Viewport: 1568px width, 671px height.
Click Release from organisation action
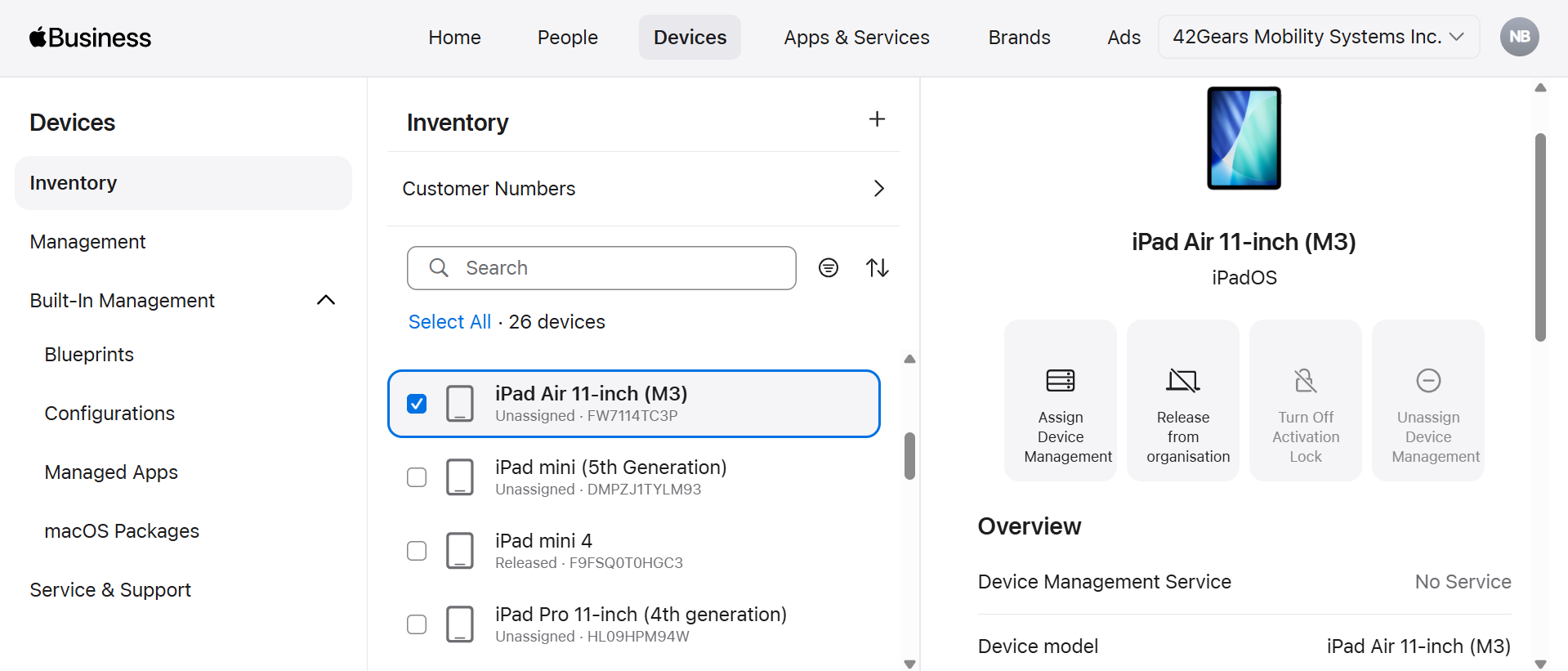tap(1182, 400)
